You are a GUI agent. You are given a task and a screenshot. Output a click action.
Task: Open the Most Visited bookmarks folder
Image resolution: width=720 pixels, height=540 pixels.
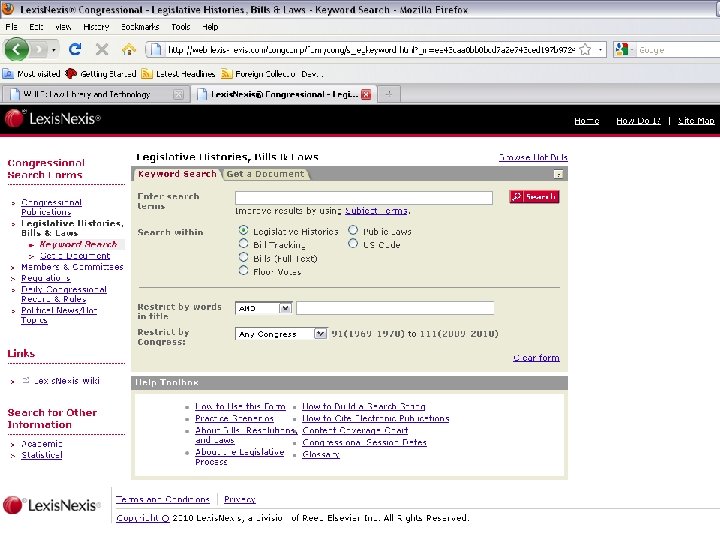pos(32,73)
